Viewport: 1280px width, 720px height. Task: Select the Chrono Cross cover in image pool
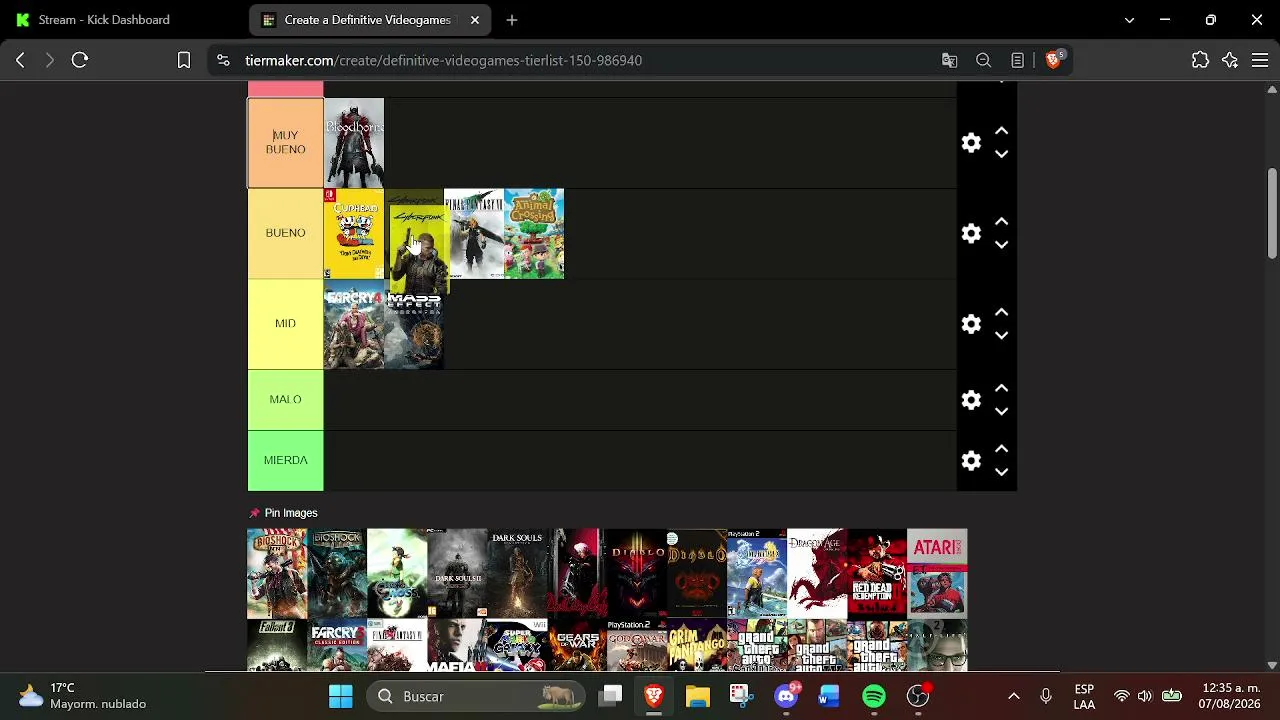(x=397, y=574)
